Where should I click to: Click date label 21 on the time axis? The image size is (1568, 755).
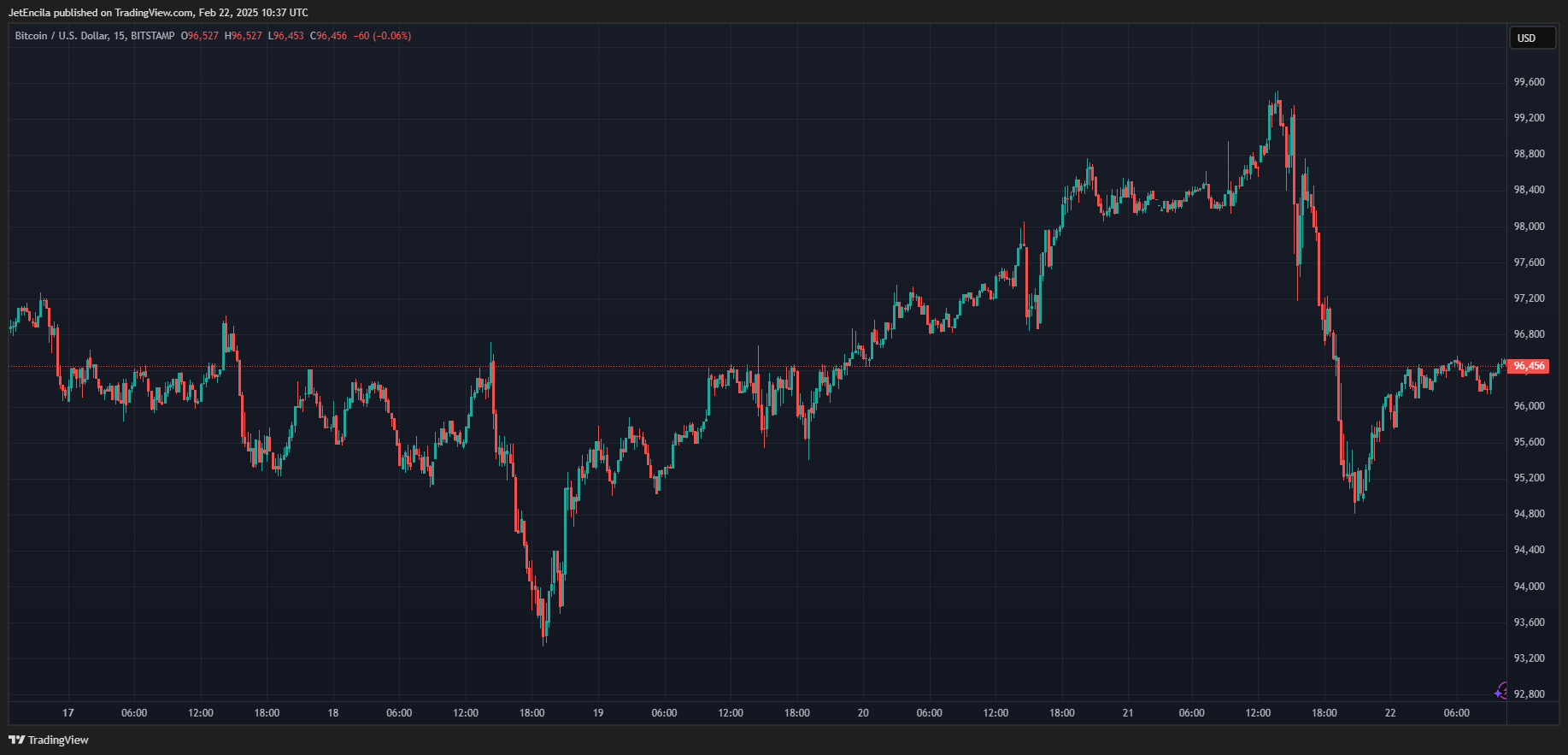pyautogui.click(x=1128, y=713)
